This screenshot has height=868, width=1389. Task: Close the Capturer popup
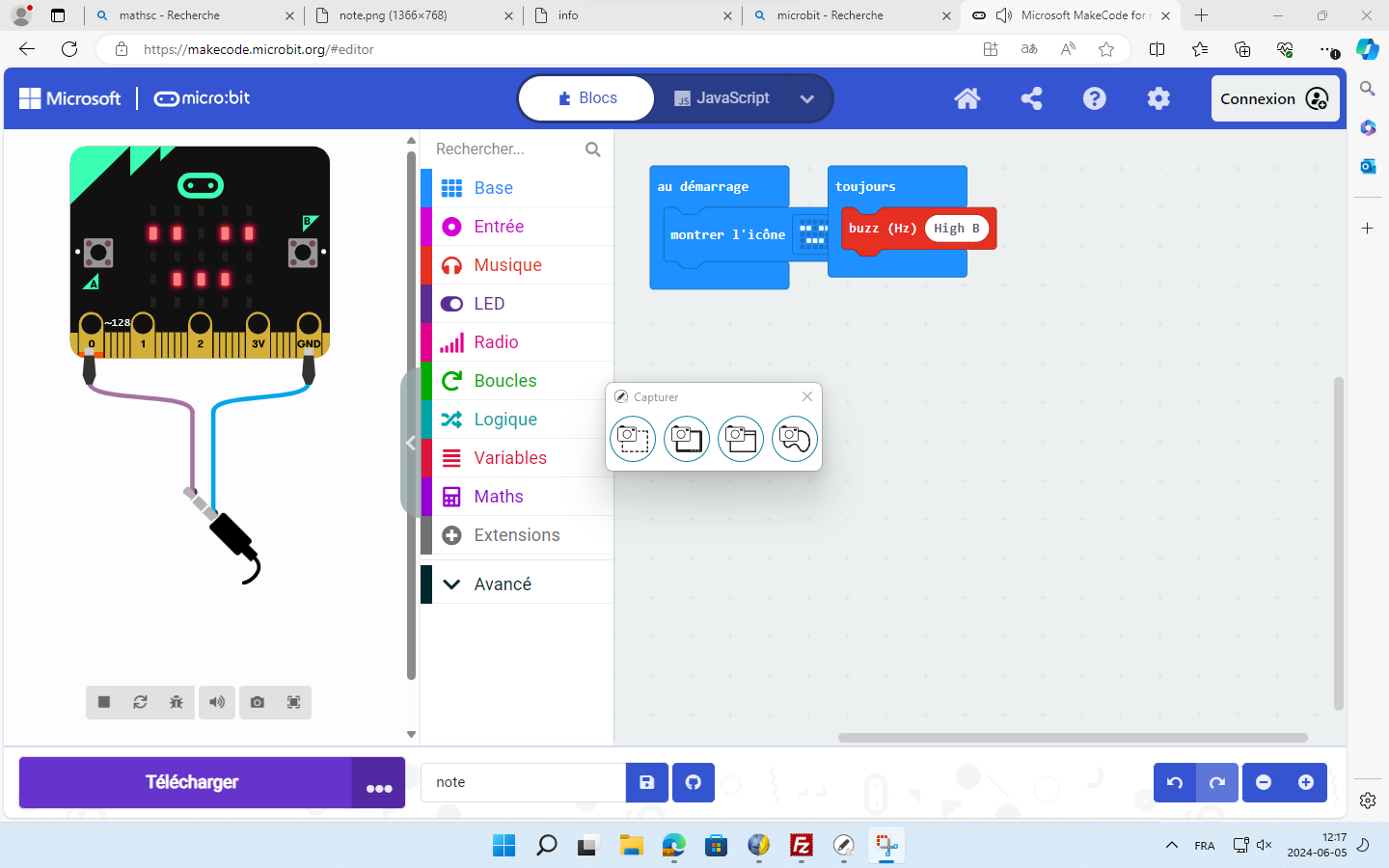click(x=807, y=396)
